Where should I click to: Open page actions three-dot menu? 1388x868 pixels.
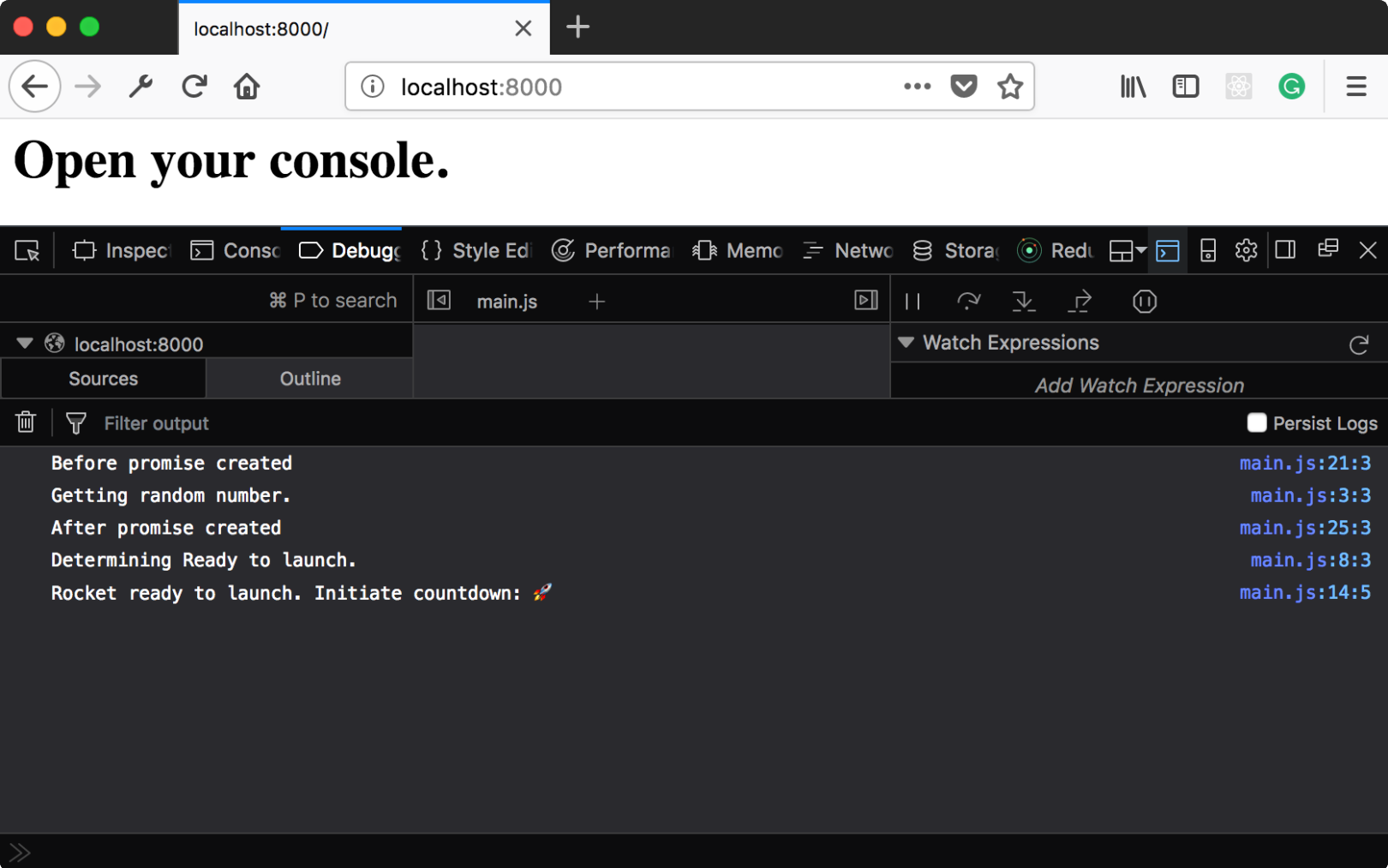(917, 87)
